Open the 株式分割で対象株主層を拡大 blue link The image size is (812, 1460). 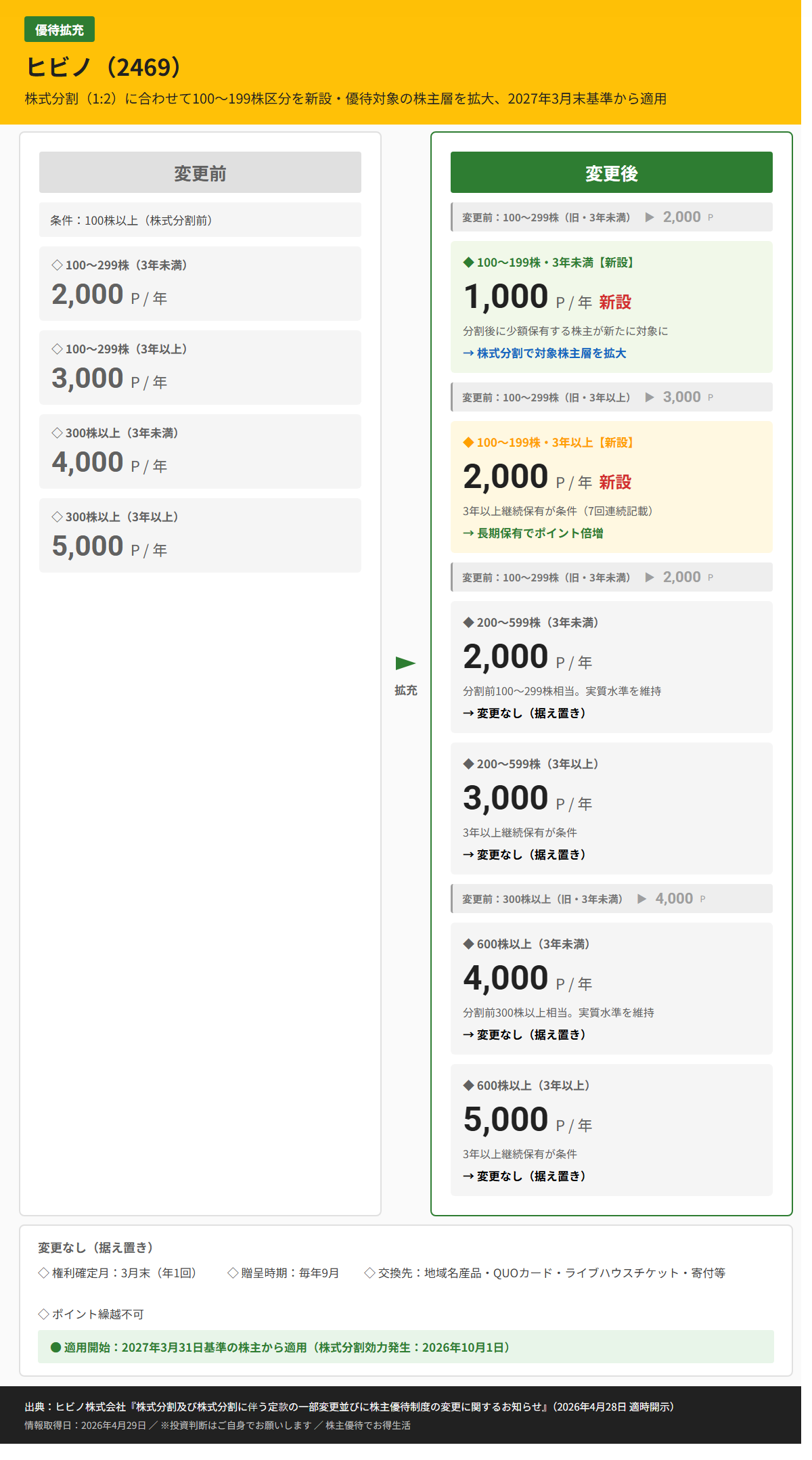click(x=545, y=353)
